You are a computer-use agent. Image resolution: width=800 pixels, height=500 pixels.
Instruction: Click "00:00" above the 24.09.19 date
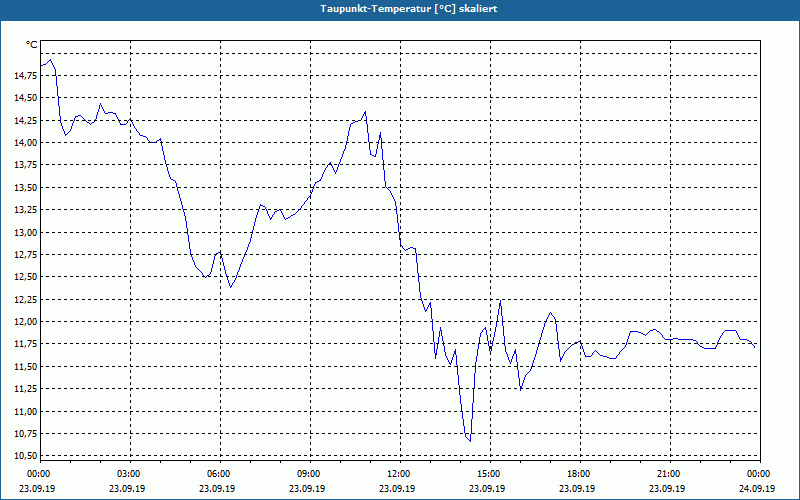[760, 474]
